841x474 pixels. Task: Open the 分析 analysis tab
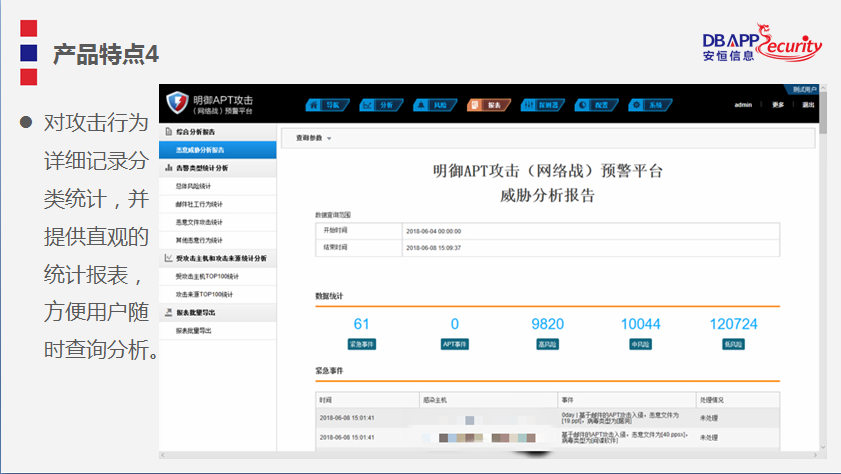381,105
